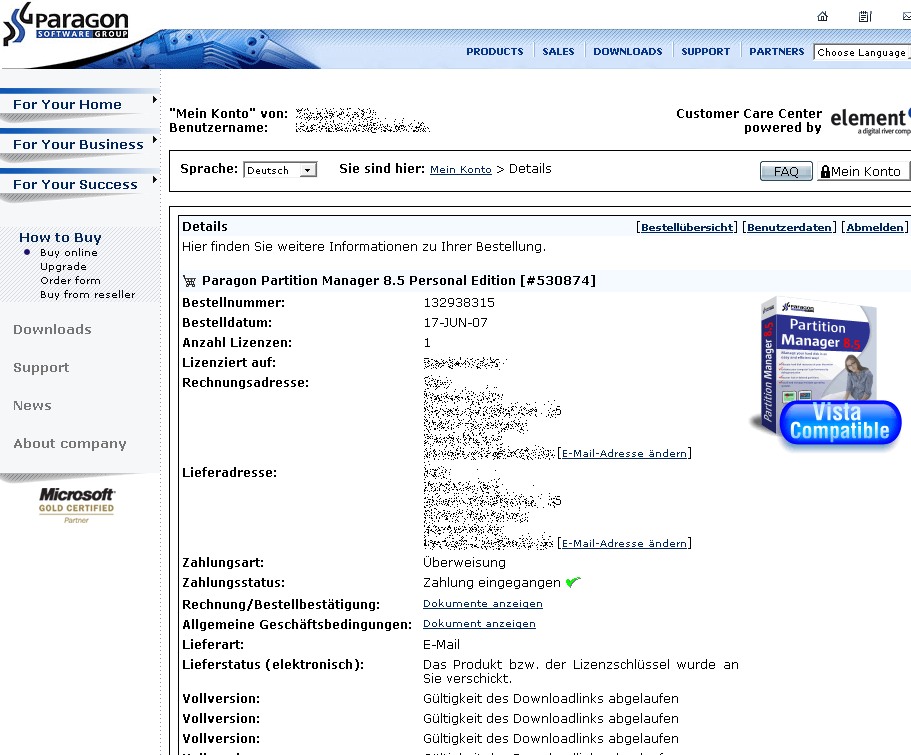
Task: Click How to Buy heading
Action: pos(60,238)
